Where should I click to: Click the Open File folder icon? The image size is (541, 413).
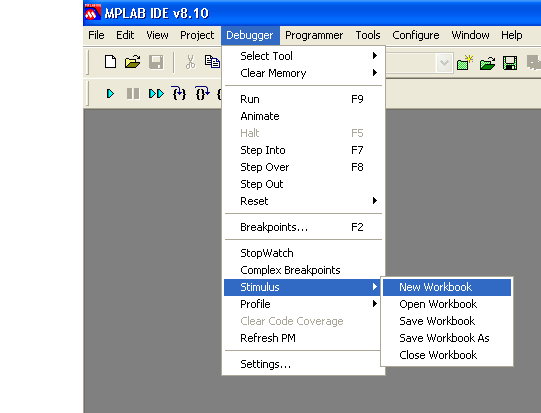[x=133, y=62]
